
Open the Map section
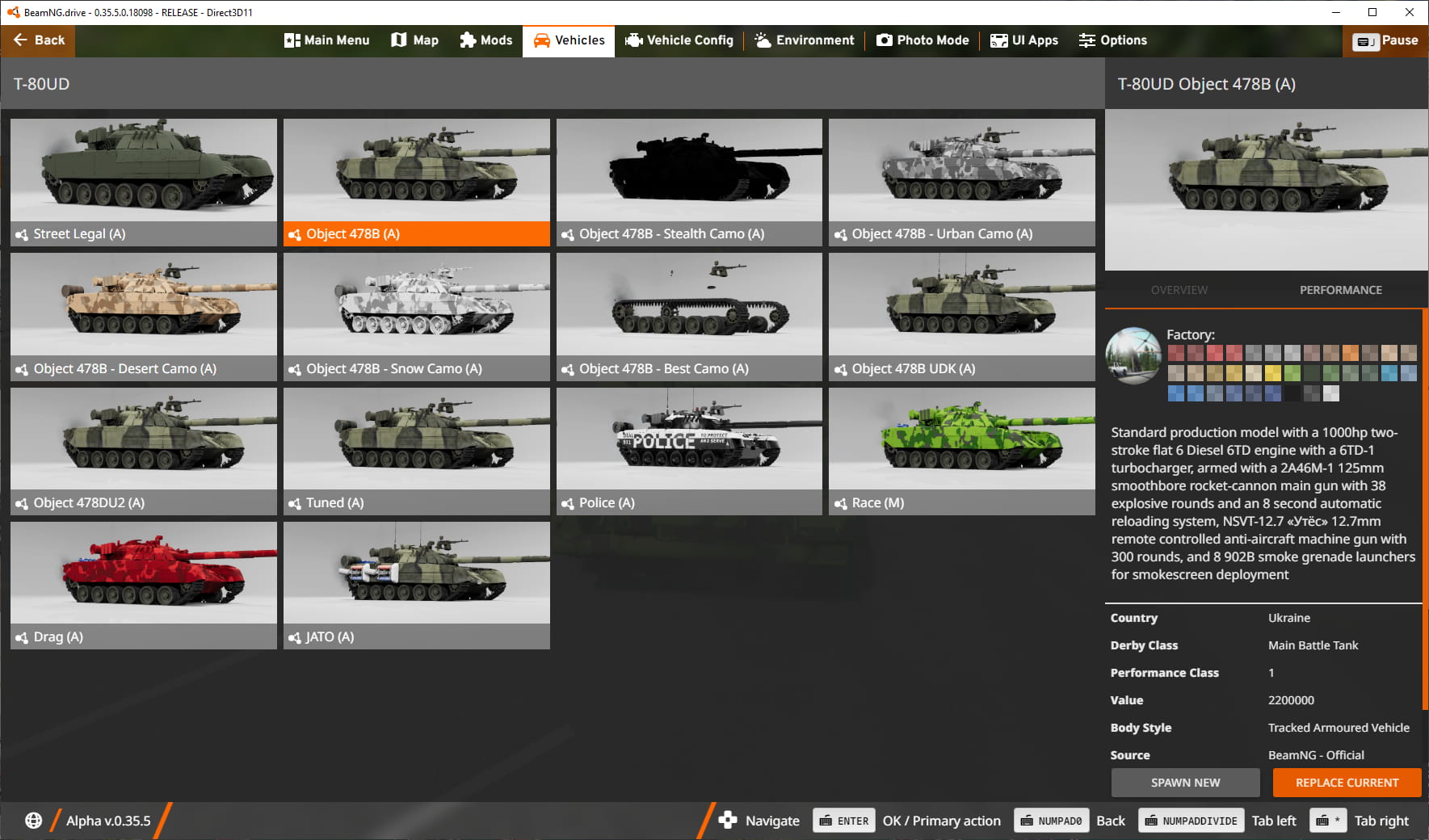point(414,40)
